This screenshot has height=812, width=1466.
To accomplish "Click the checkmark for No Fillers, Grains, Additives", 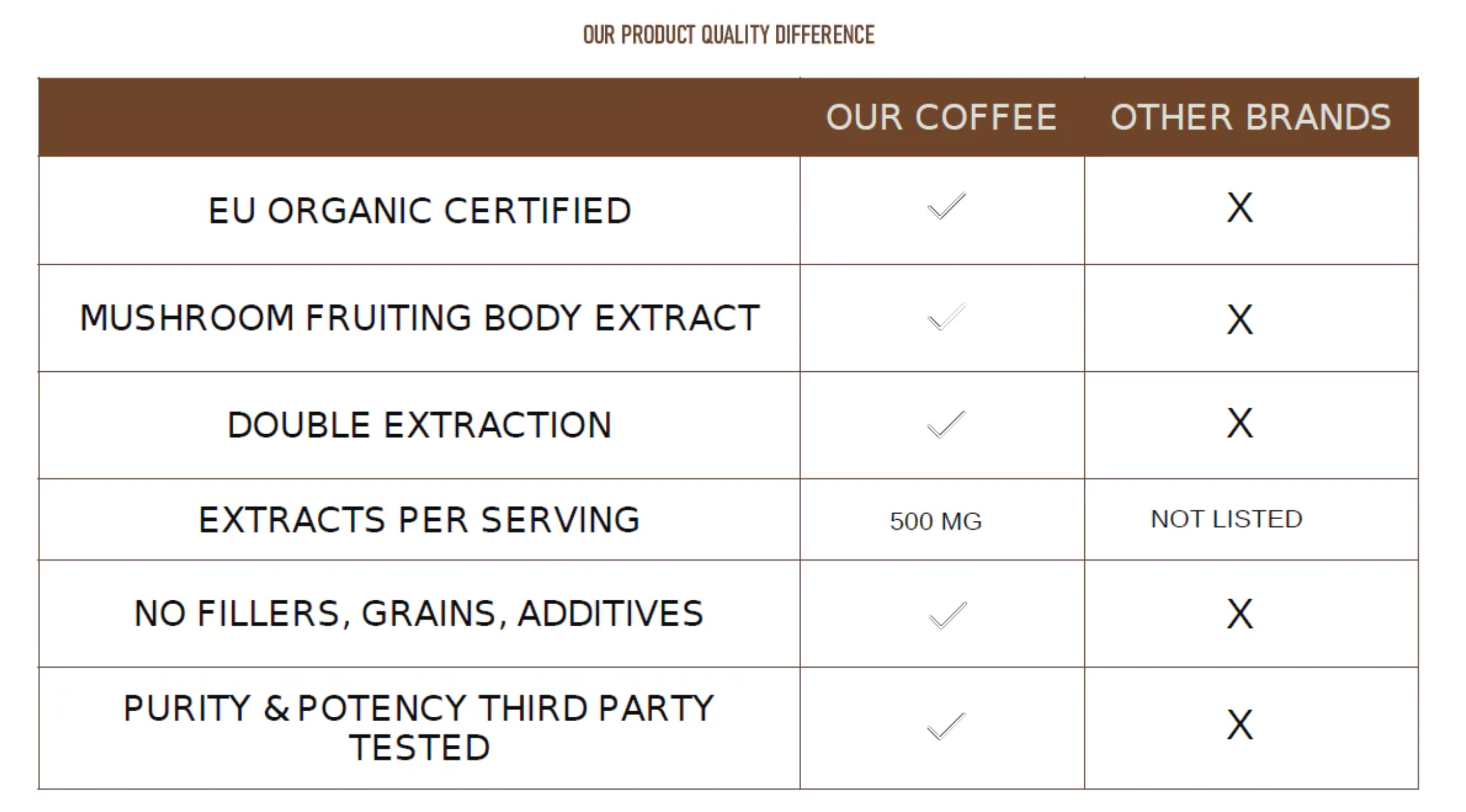I will click(947, 615).
